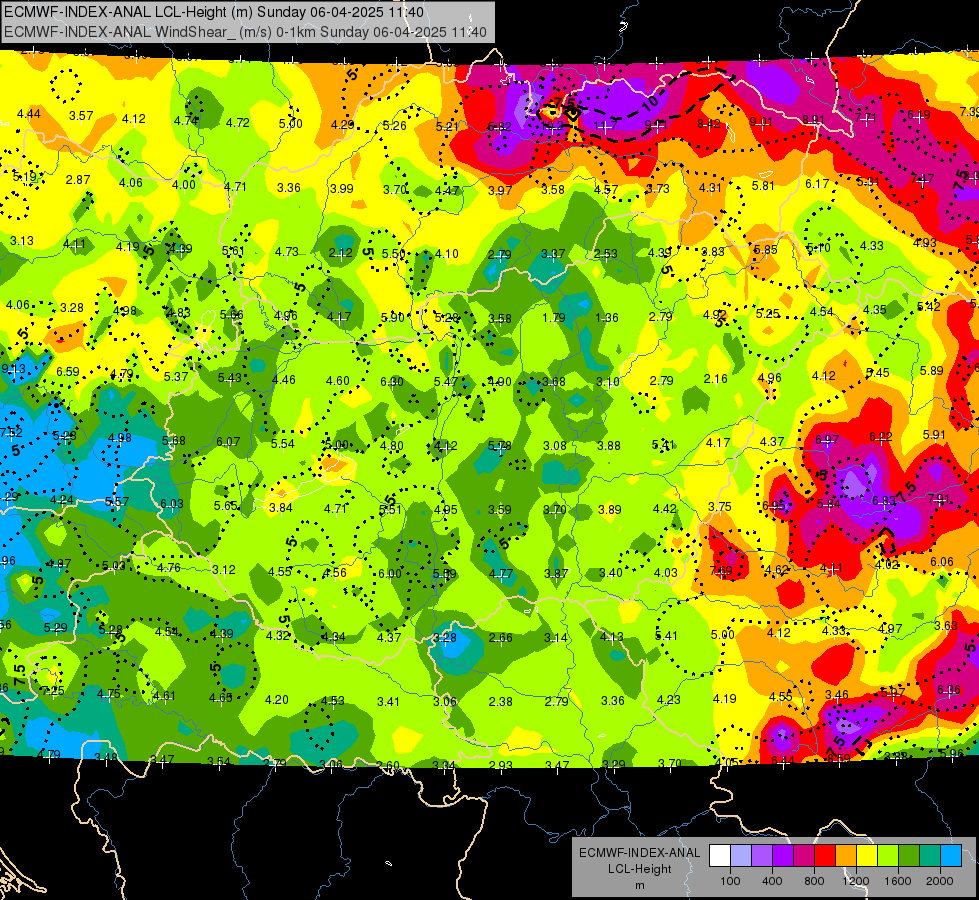Click the wind shear value 6.97 on the map
This screenshot has height=900, width=979.
(x=827, y=440)
